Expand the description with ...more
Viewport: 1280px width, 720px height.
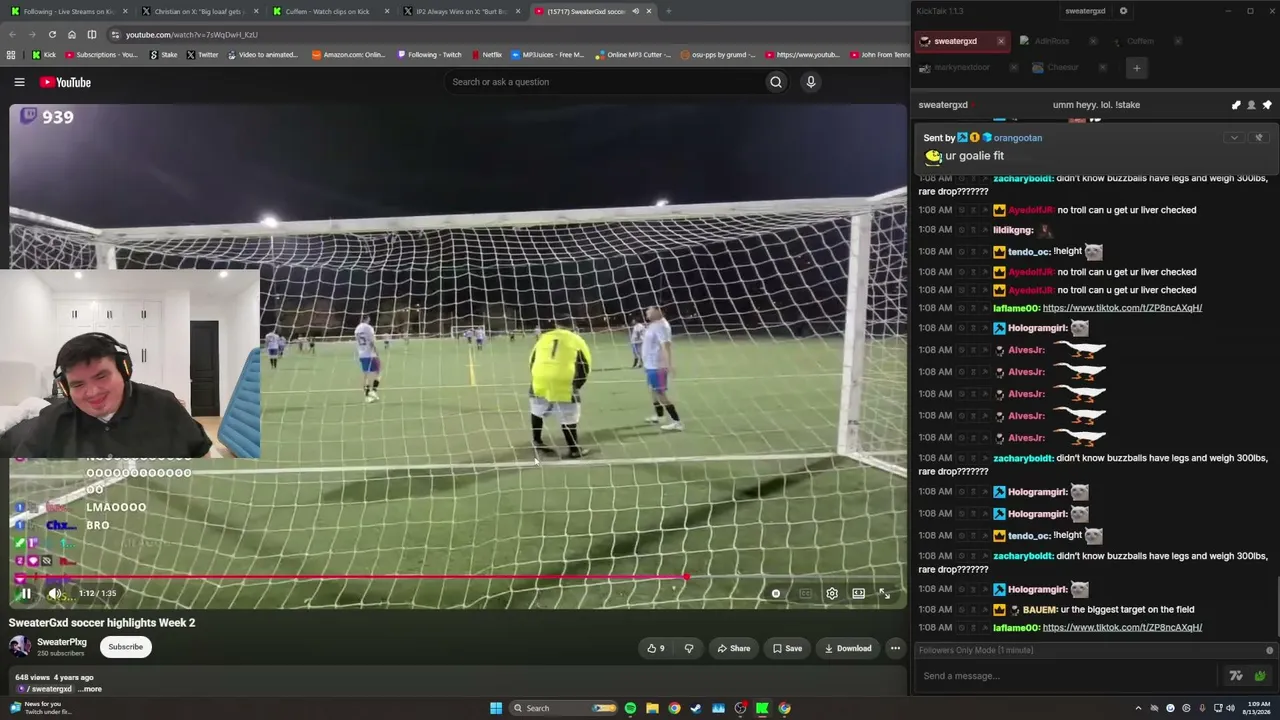[x=90, y=689]
